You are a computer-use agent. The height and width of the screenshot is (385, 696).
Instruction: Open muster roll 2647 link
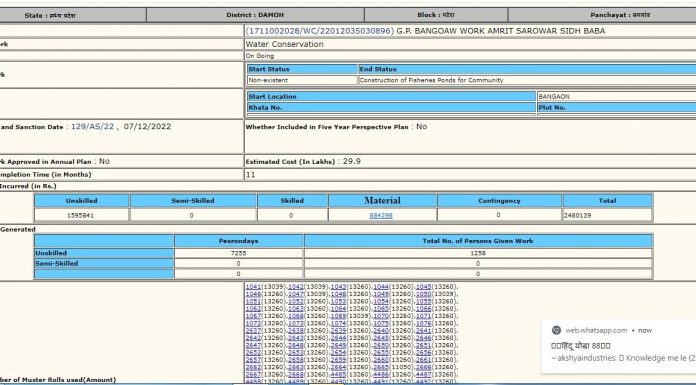253,345
